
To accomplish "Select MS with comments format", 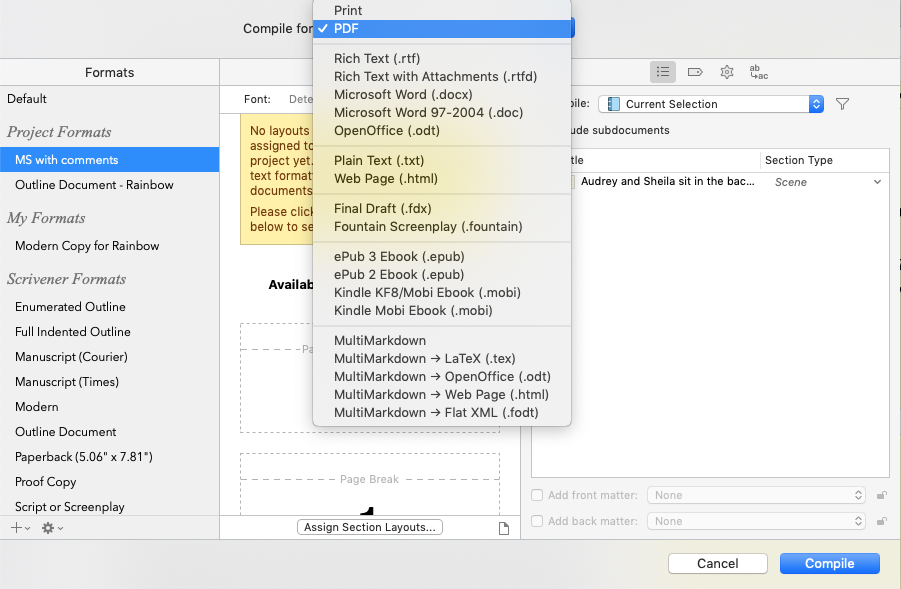I will 109,160.
